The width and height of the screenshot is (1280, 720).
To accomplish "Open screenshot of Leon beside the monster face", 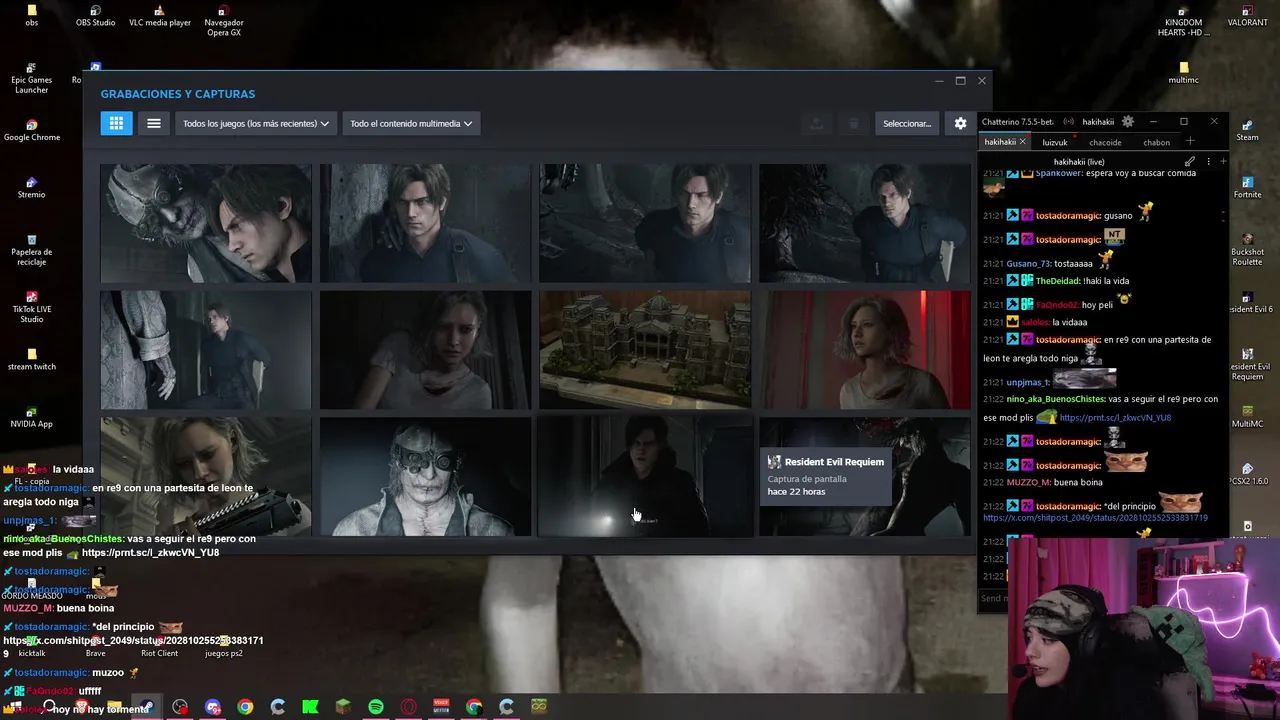I will [x=206, y=223].
